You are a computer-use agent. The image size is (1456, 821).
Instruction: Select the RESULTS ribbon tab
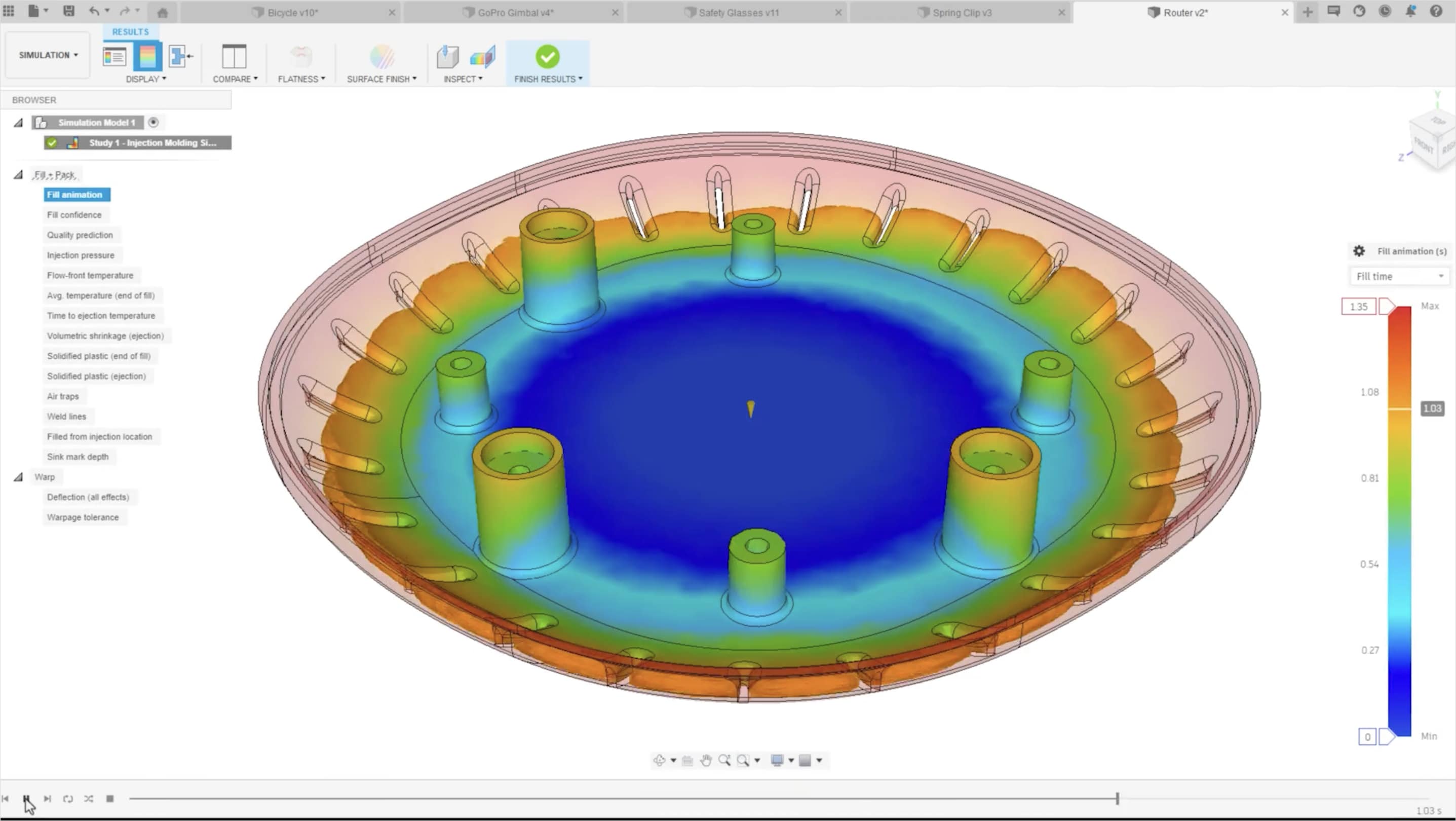click(x=130, y=31)
